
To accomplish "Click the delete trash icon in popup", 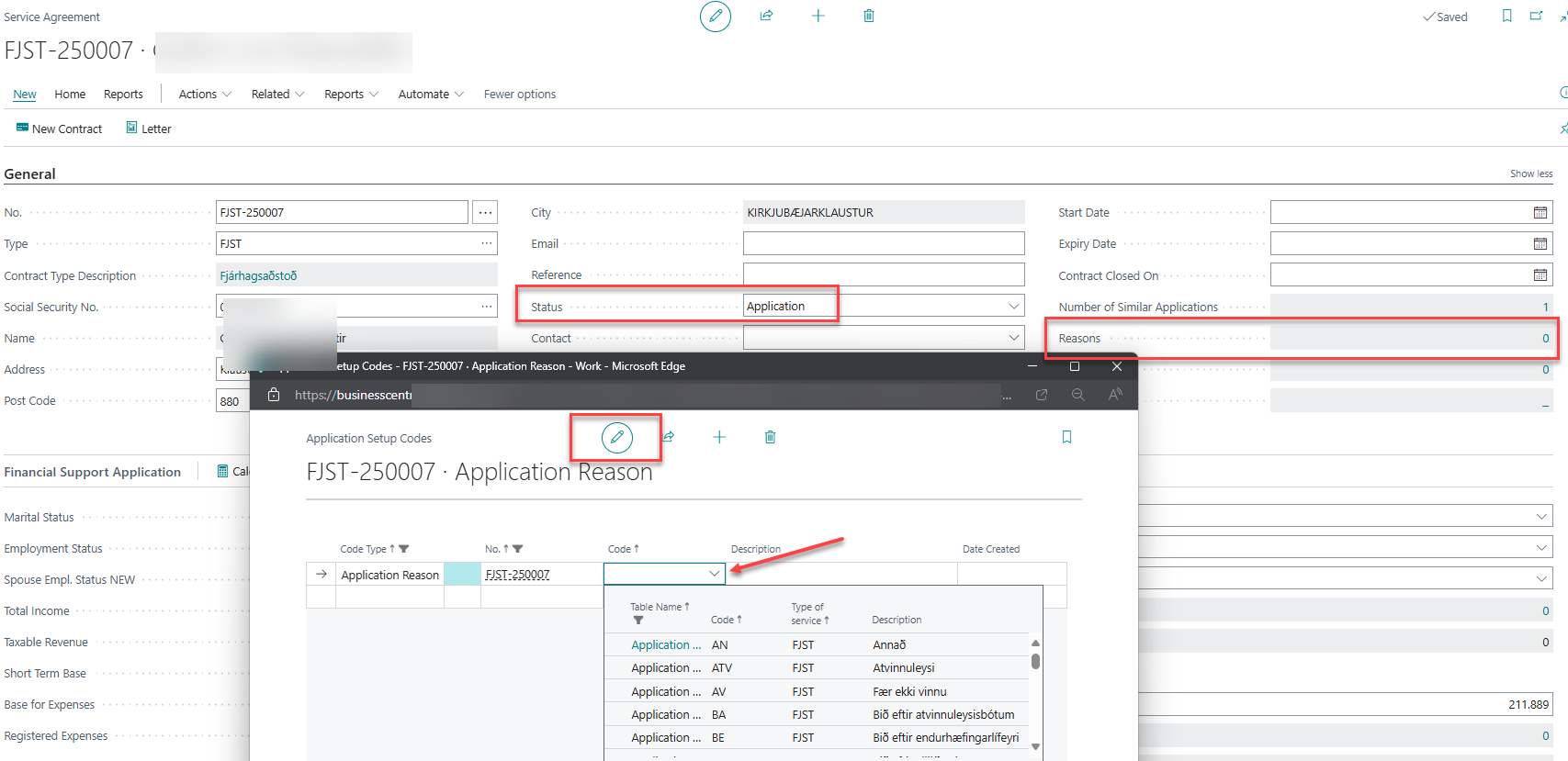I will pos(770,438).
